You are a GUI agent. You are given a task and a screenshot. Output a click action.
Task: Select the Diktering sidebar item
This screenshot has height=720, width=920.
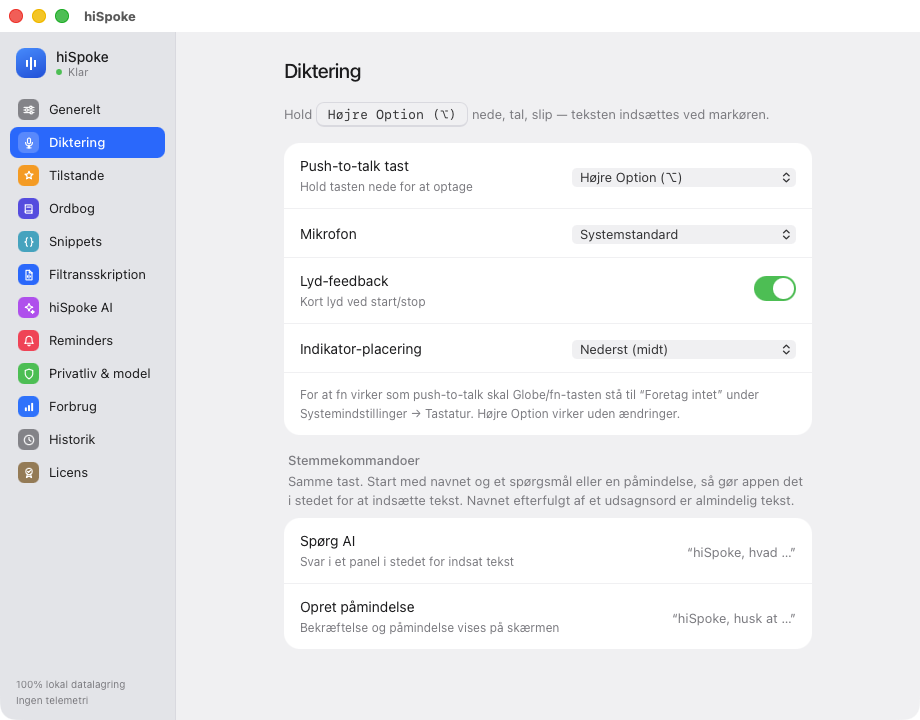[x=87, y=143]
